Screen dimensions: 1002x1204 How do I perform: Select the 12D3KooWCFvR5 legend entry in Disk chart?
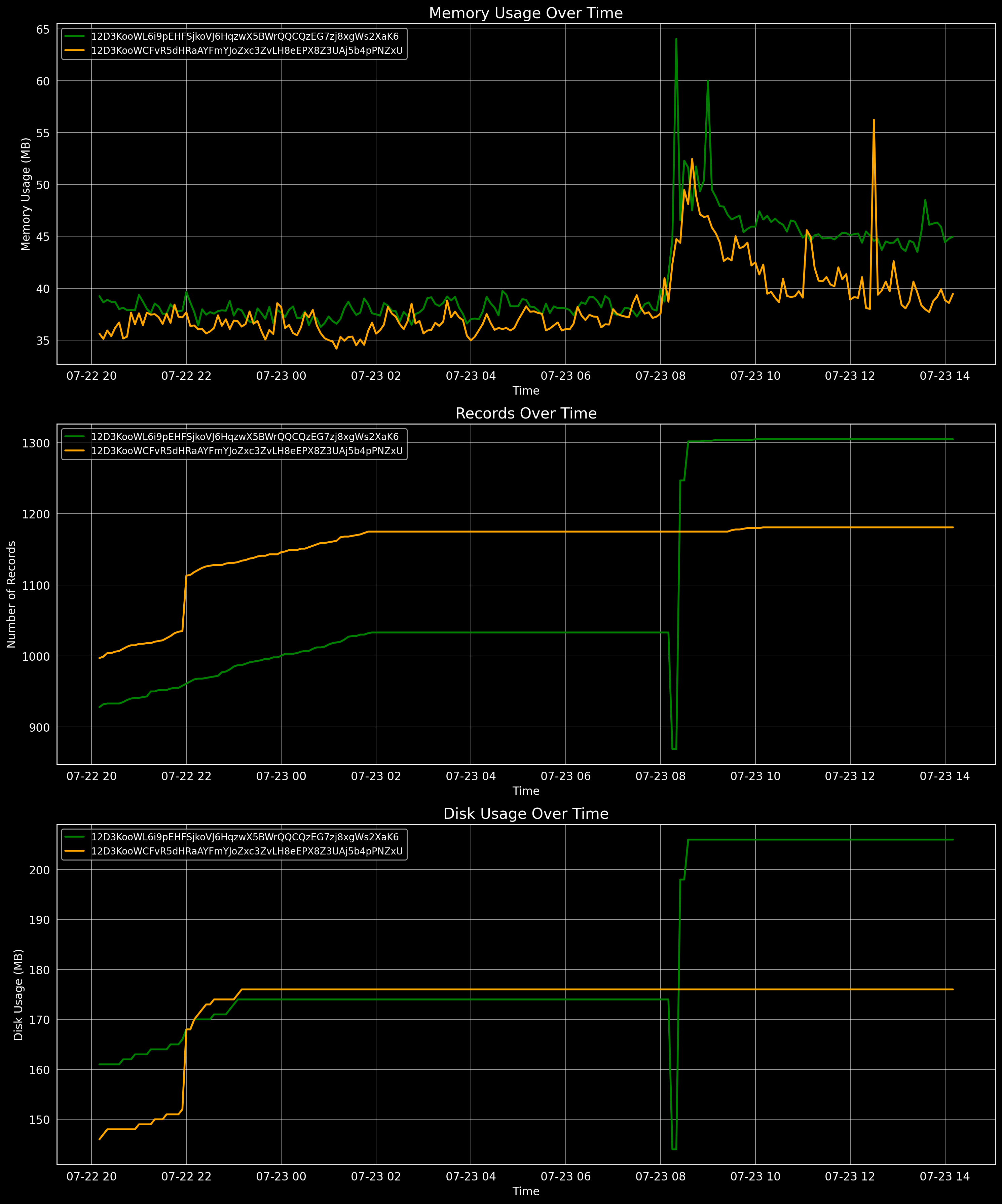tap(247, 851)
